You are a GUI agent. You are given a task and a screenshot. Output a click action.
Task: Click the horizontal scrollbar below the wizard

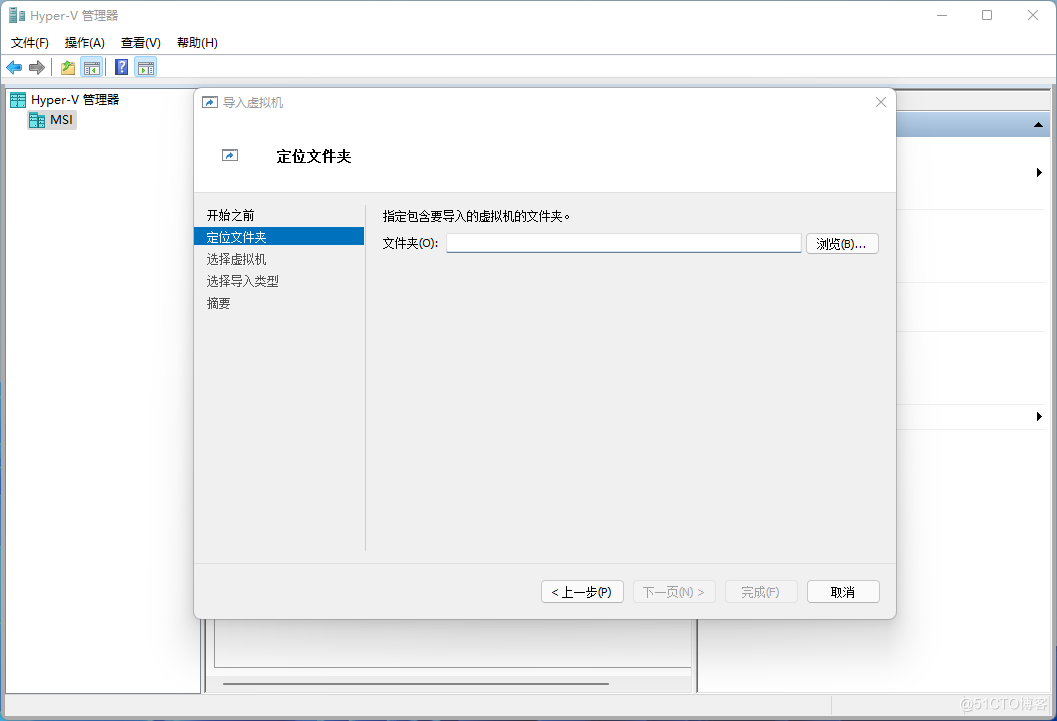[415, 684]
